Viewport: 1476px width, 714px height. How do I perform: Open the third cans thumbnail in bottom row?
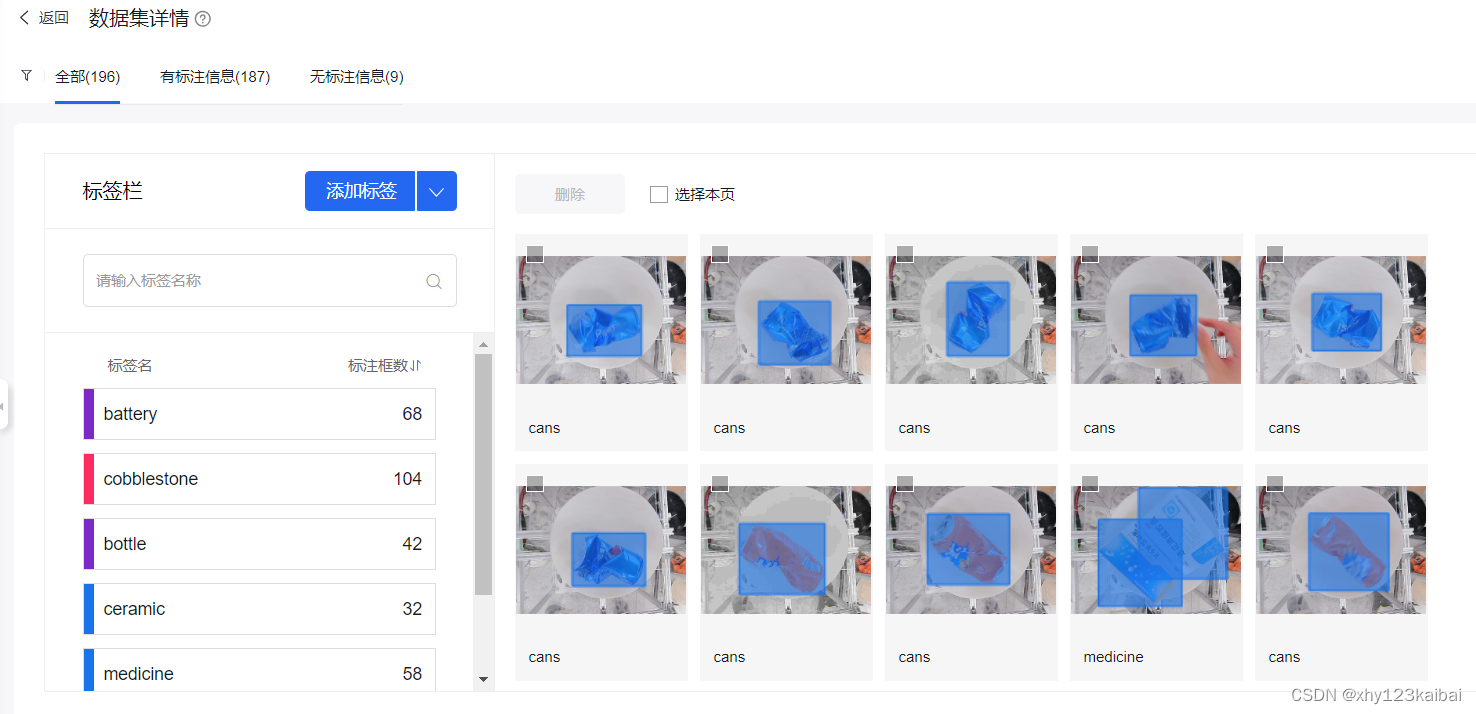pos(971,550)
